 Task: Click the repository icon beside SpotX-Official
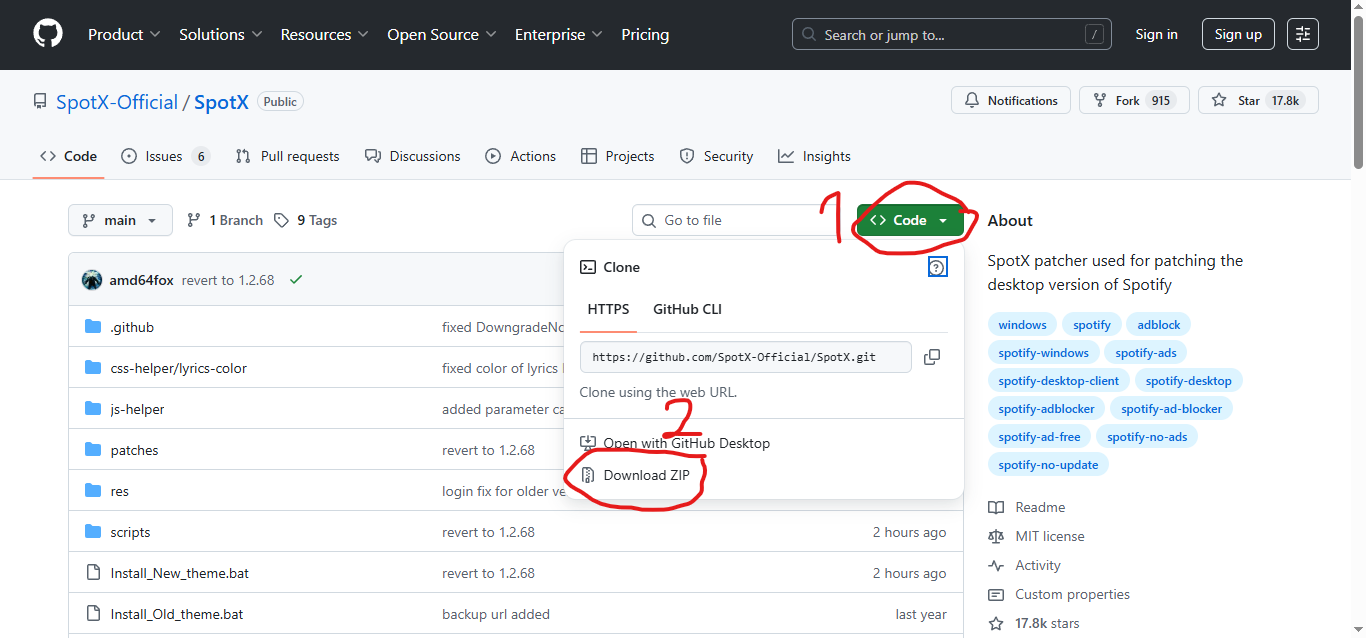click(x=40, y=102)
